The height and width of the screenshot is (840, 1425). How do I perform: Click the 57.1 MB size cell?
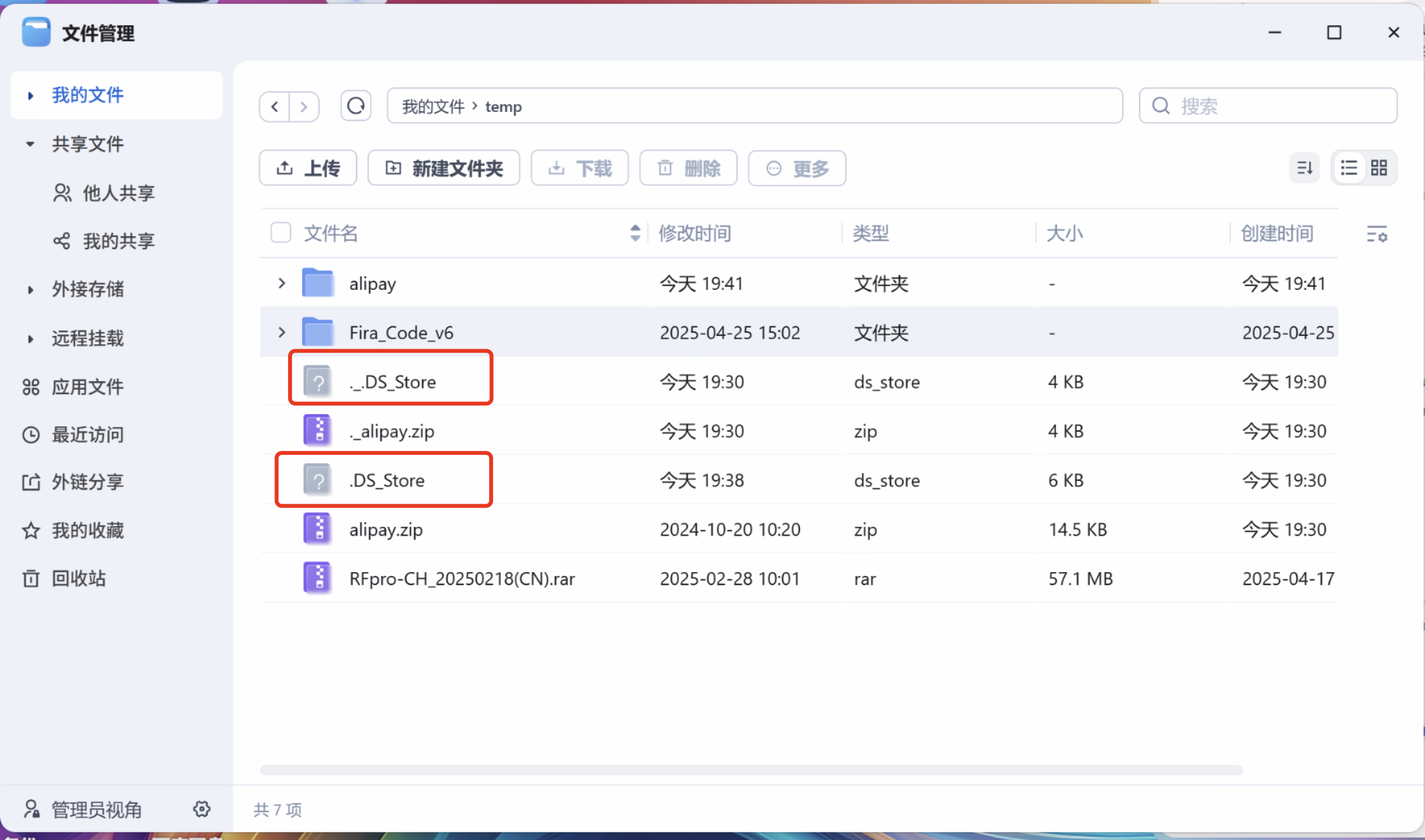click(x=1081, y=579)
